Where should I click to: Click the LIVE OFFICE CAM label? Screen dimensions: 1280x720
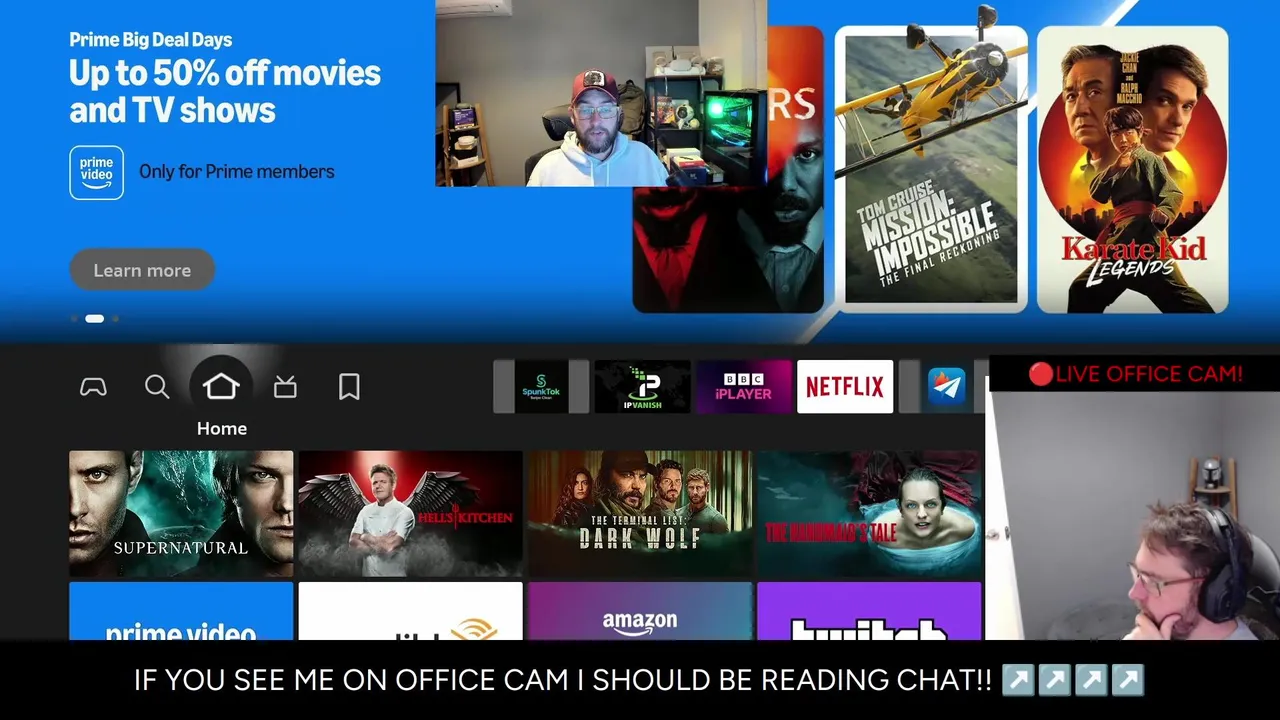(x=1135, y=374)
